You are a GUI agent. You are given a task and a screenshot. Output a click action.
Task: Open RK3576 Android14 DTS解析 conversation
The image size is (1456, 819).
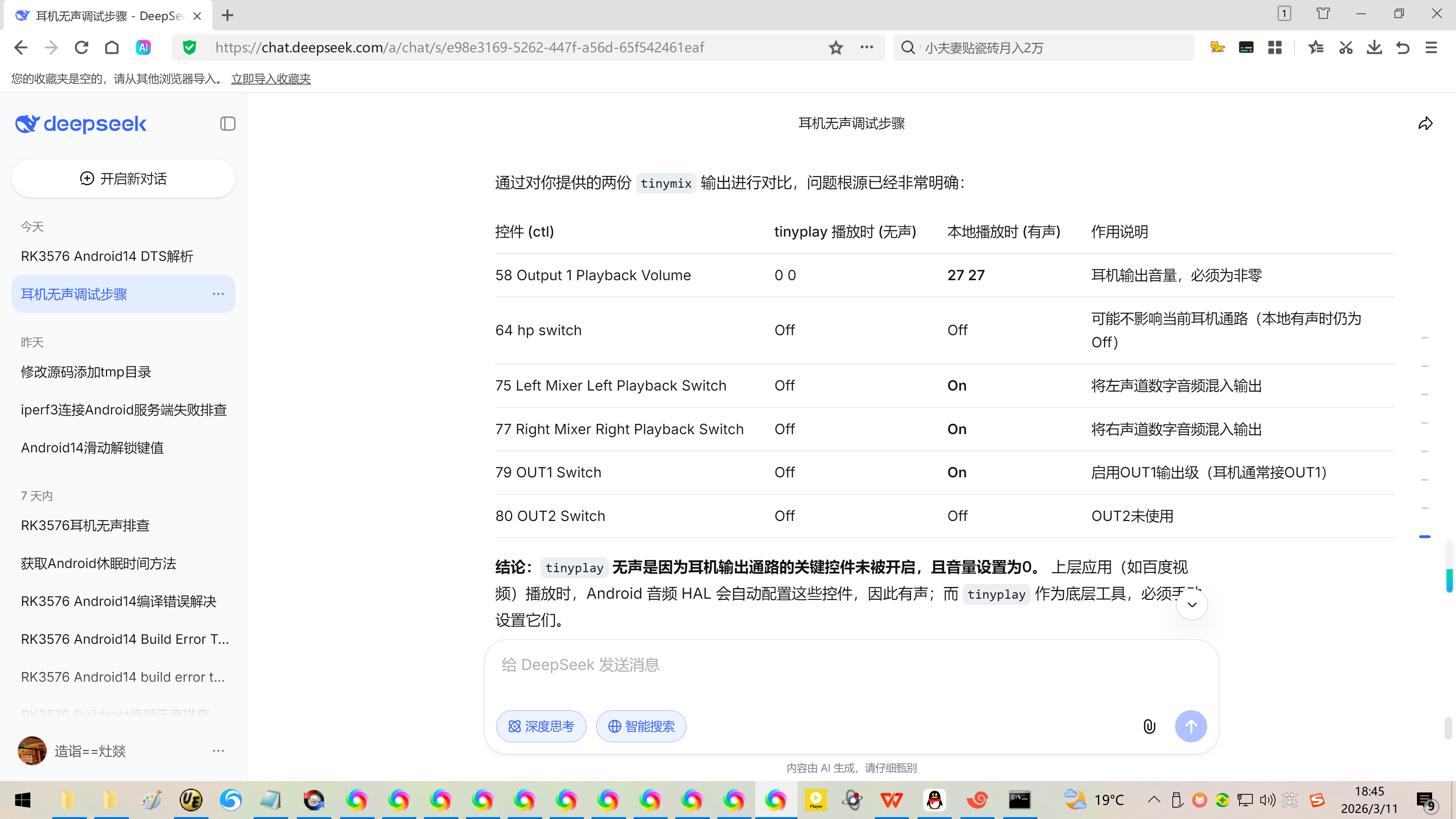coord(107,256)
